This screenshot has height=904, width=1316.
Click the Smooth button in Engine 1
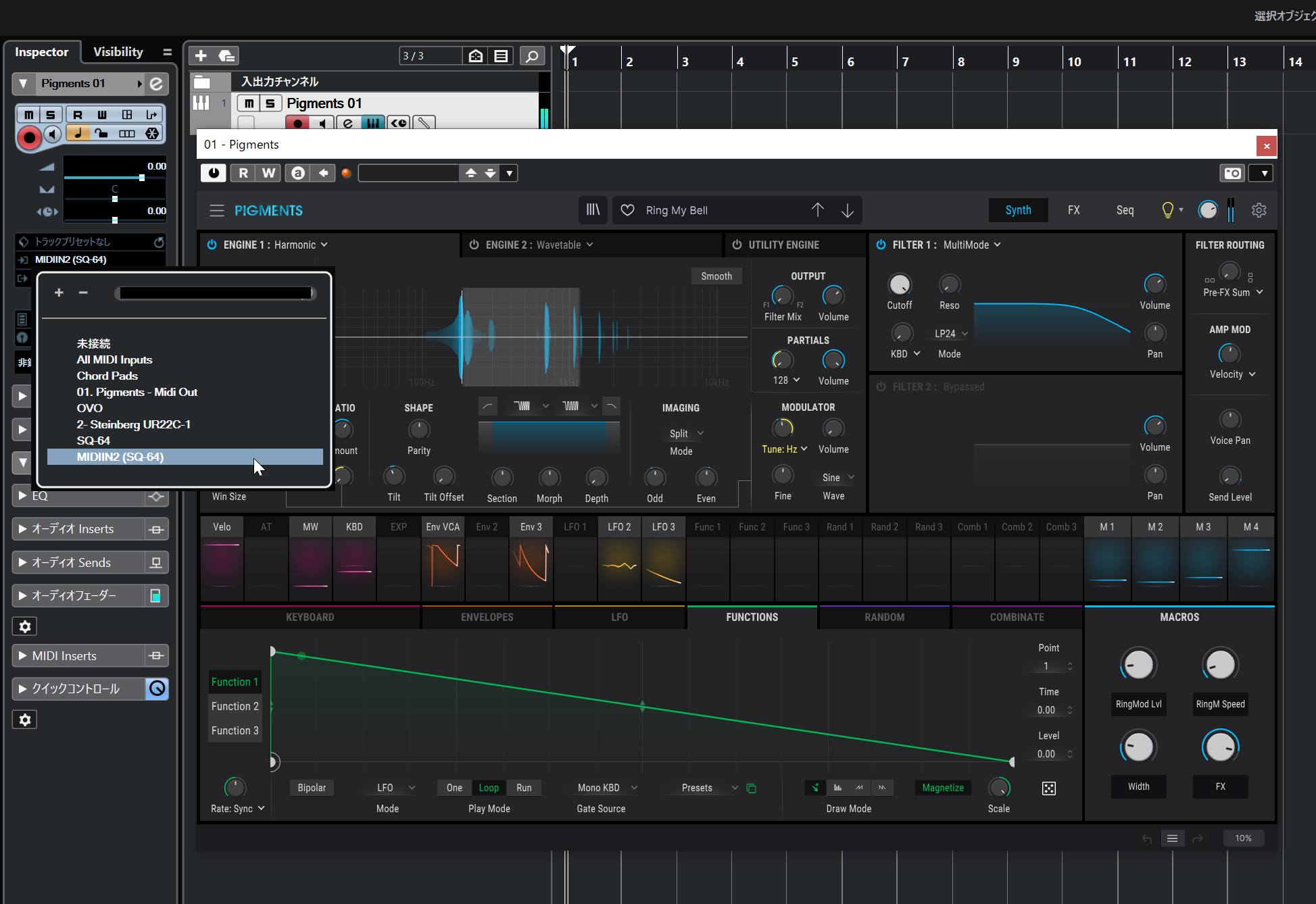pos(716,276)
